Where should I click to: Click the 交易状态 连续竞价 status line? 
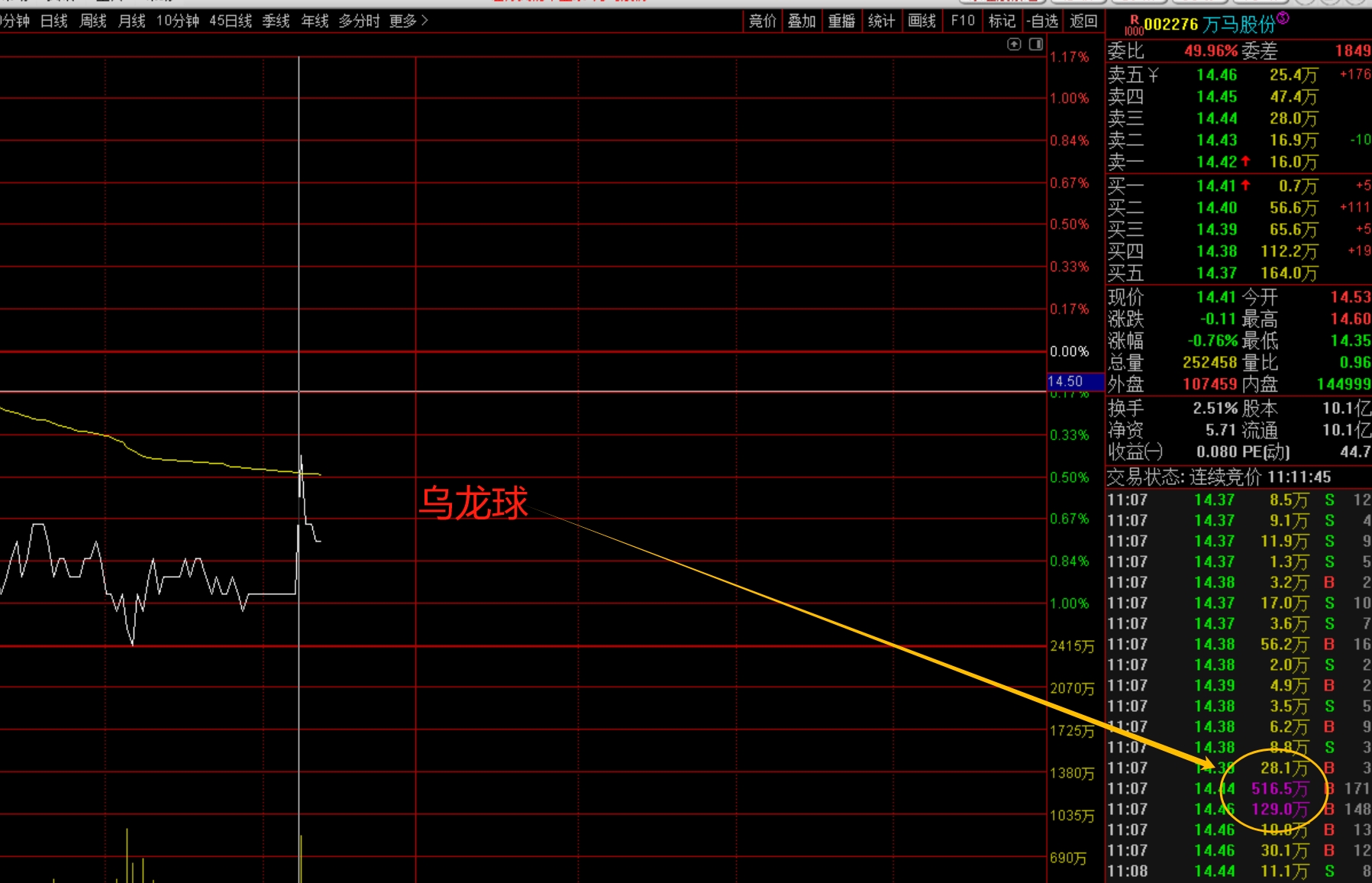[1219, 477]
